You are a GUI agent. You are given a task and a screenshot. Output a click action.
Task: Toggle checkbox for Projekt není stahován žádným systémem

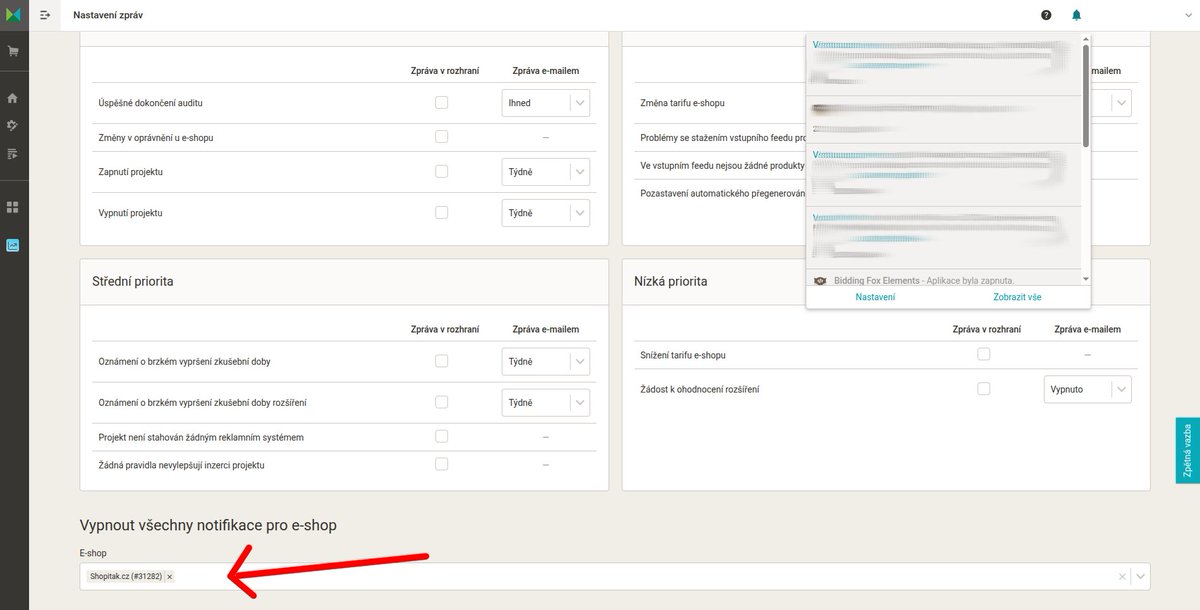click(441, 436)
